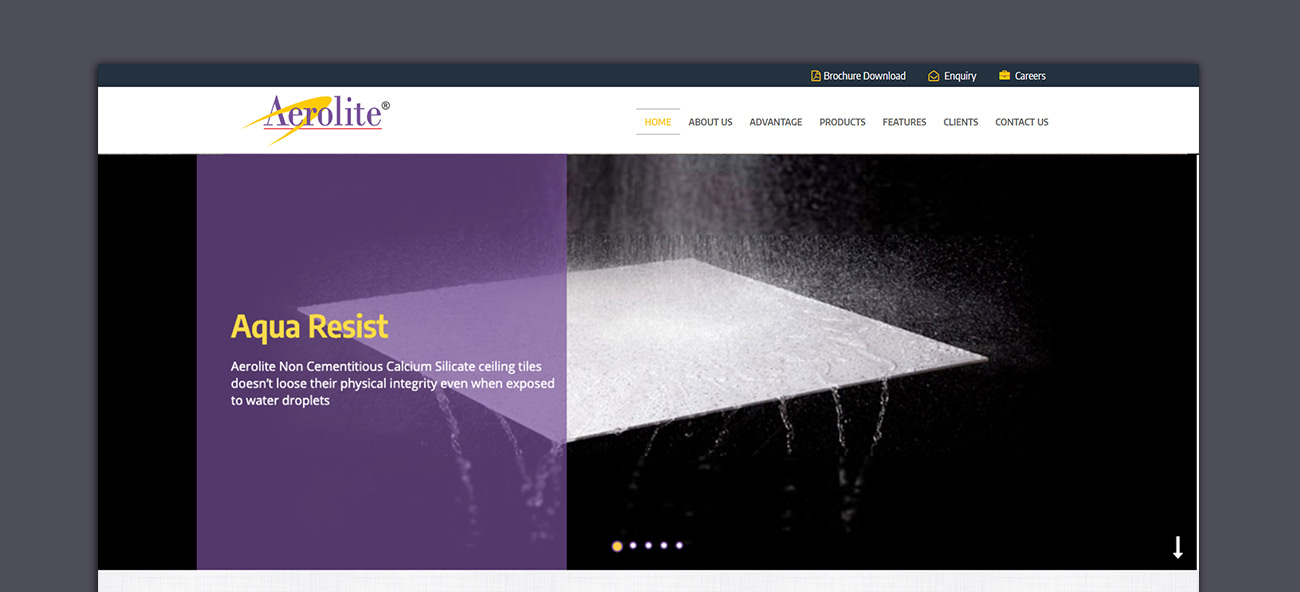Click the PDF icon beside Brochure Download
Screen dimensions: 1300x592
point(815,76)
